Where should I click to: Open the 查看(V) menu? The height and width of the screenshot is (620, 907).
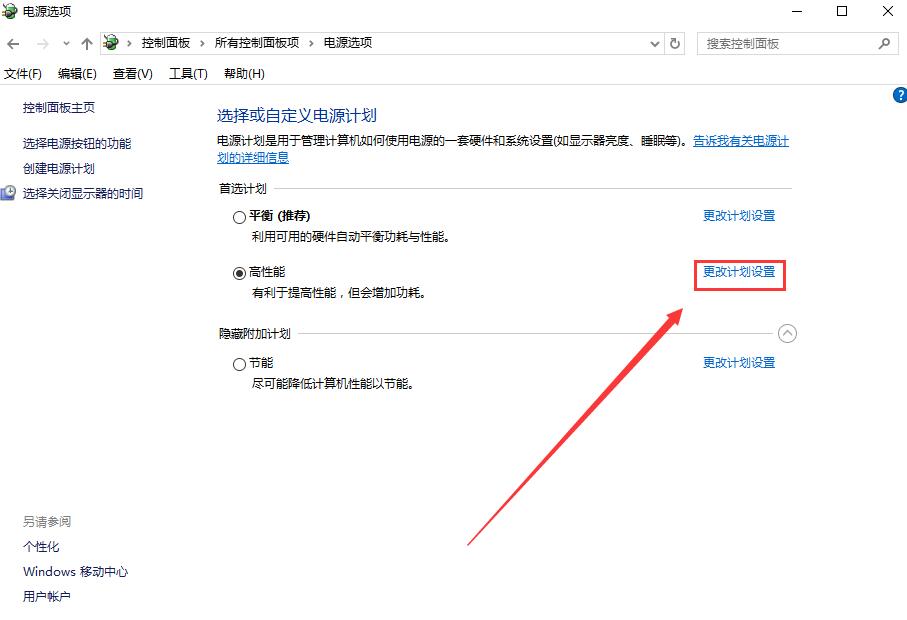point(132,73)
